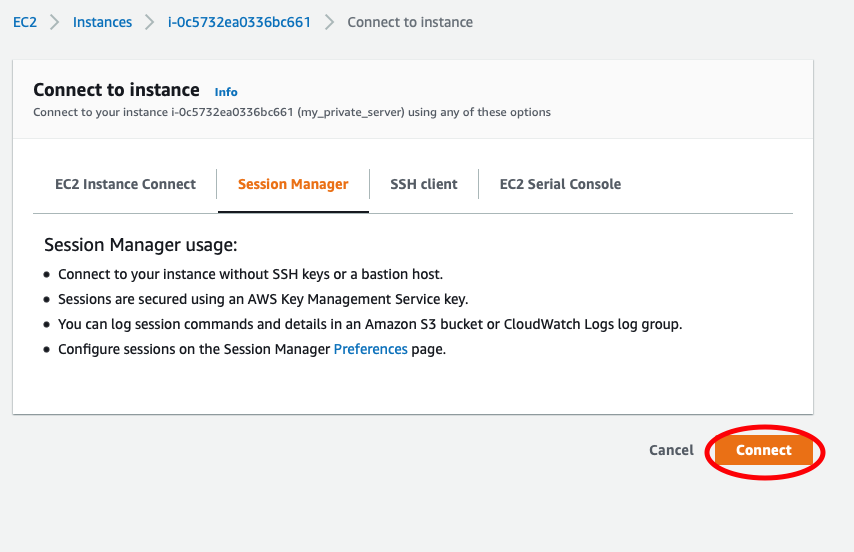The image size is (854, 552).
Task: Open the Info link beside the heading
Action: [226, 92]
